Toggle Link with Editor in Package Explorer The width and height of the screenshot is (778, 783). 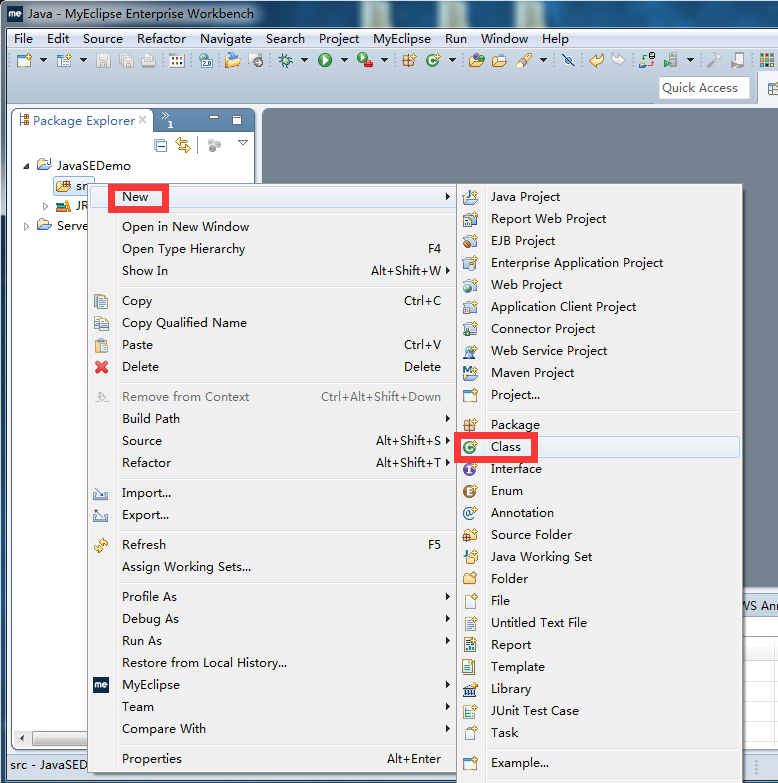(x=183, y=145)
